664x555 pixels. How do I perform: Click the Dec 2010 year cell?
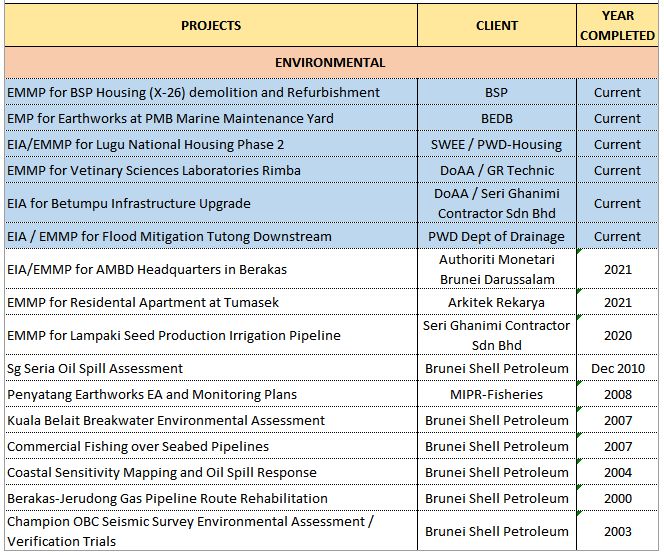click(x=617, y=368)
